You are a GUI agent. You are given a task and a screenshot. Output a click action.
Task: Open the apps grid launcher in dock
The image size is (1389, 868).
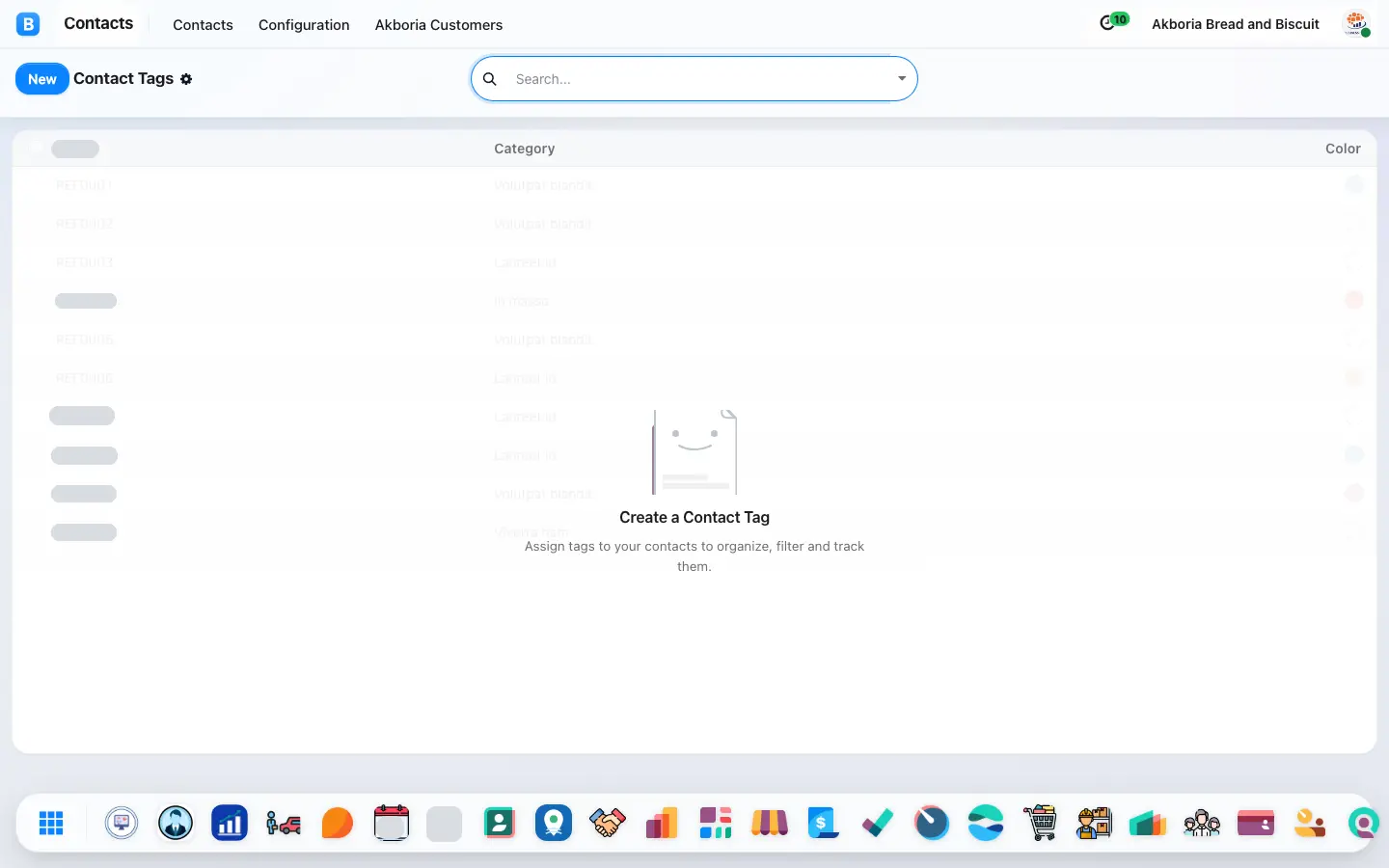point(51,823)
